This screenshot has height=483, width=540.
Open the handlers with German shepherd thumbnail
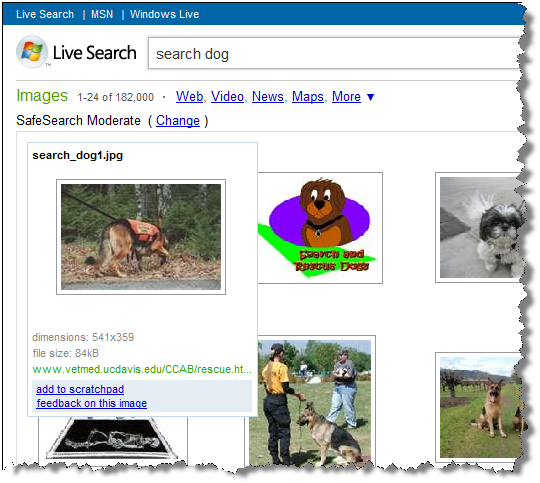pos(310,401)
